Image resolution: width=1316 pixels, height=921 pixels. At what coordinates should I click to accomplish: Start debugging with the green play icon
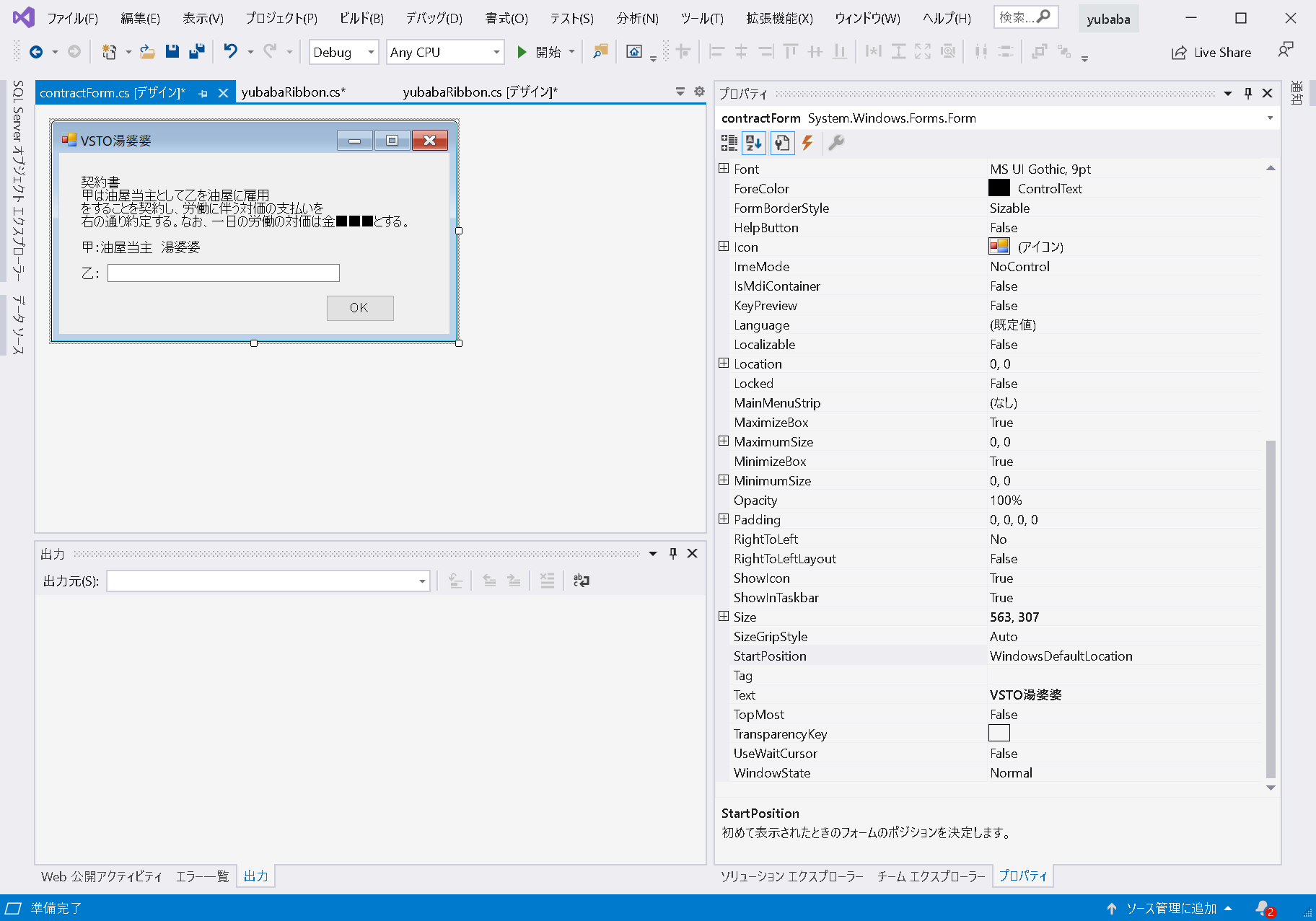522,52
